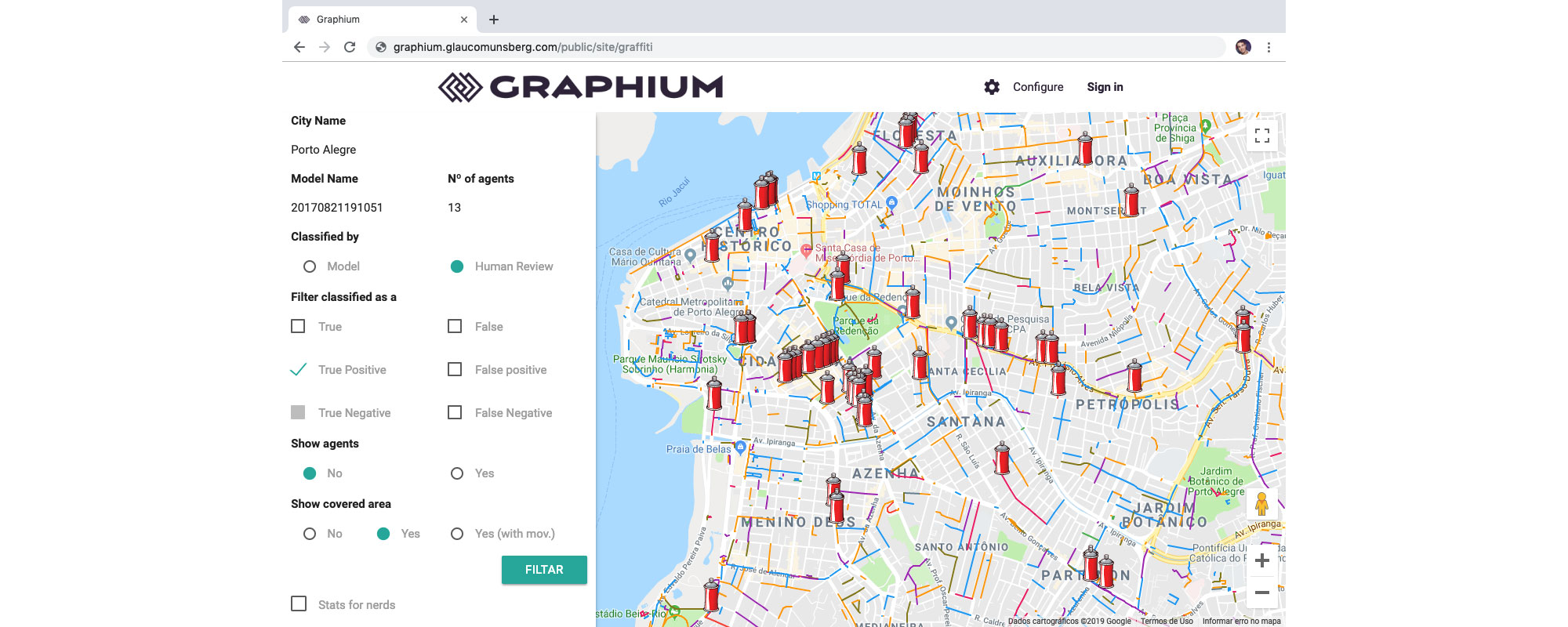Click the Configure gear icon
The width and height of the screenshot is (1568, 627).
coord(992,87)
